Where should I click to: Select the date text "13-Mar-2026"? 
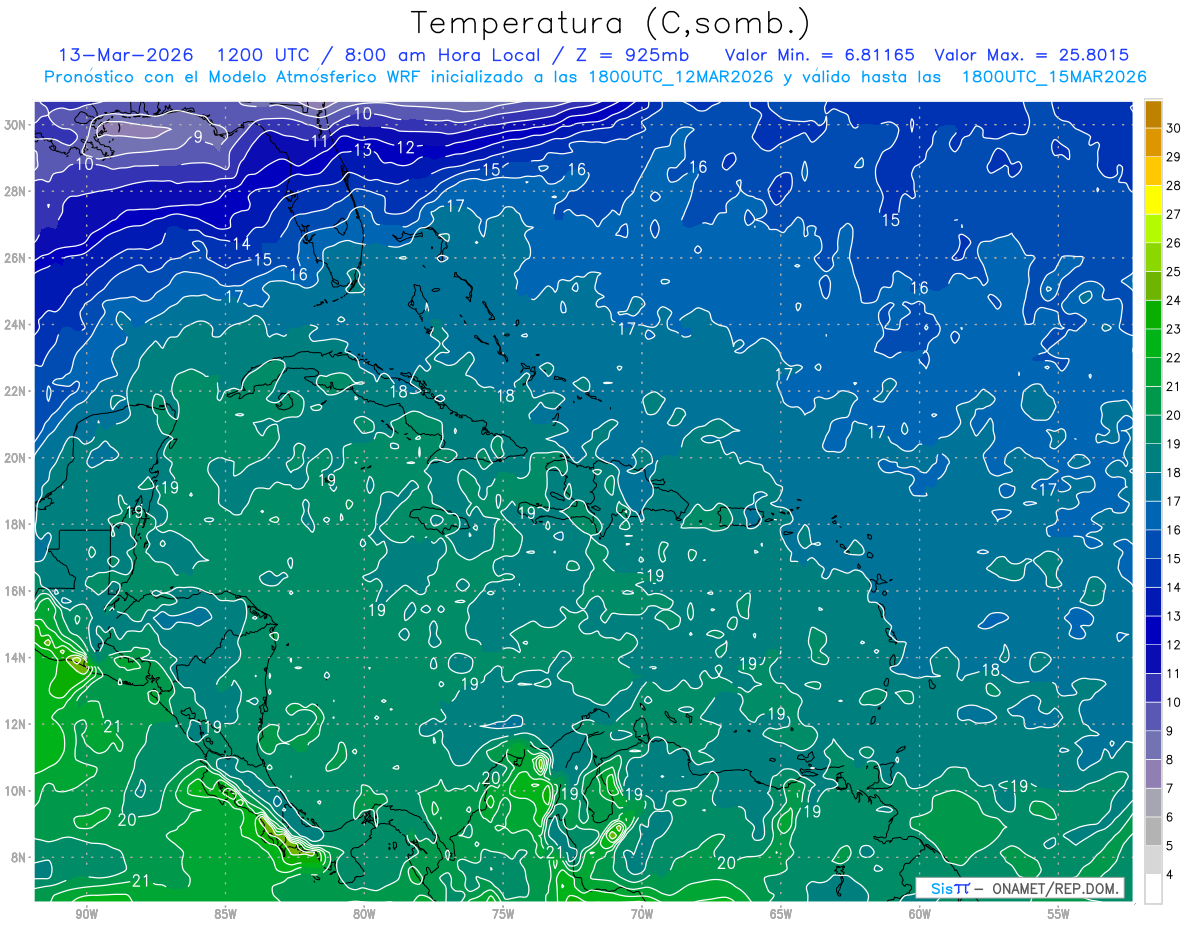[x=128, y=54]
